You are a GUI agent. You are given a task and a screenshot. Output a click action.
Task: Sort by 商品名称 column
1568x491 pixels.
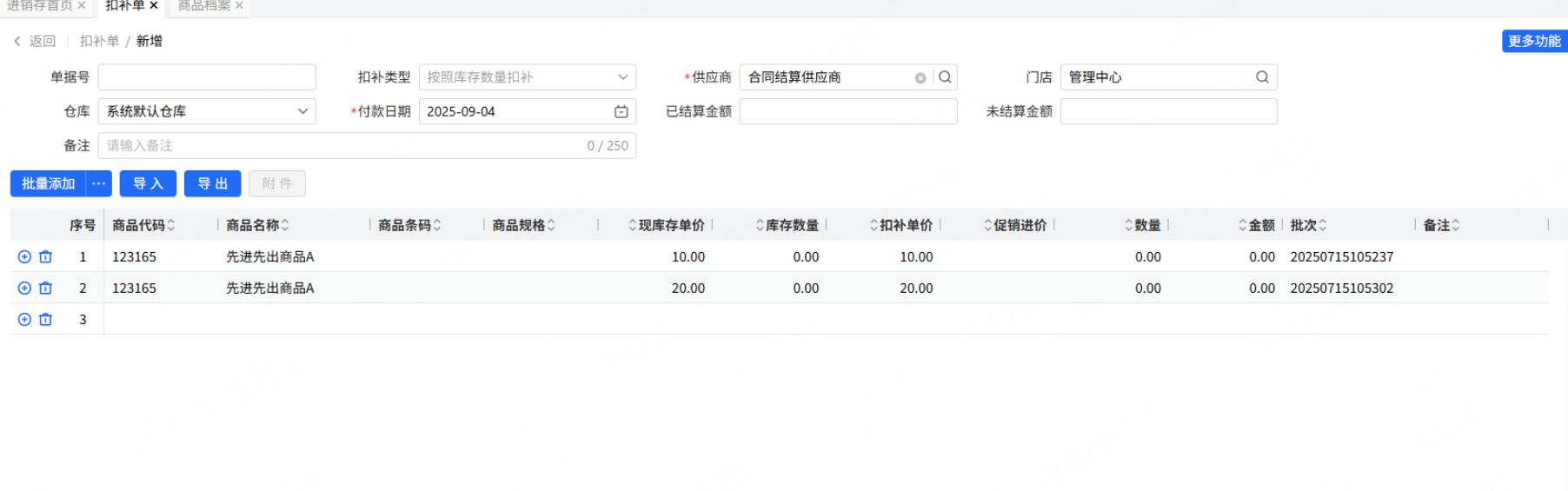pyautogui.click(x=285, y=225)
